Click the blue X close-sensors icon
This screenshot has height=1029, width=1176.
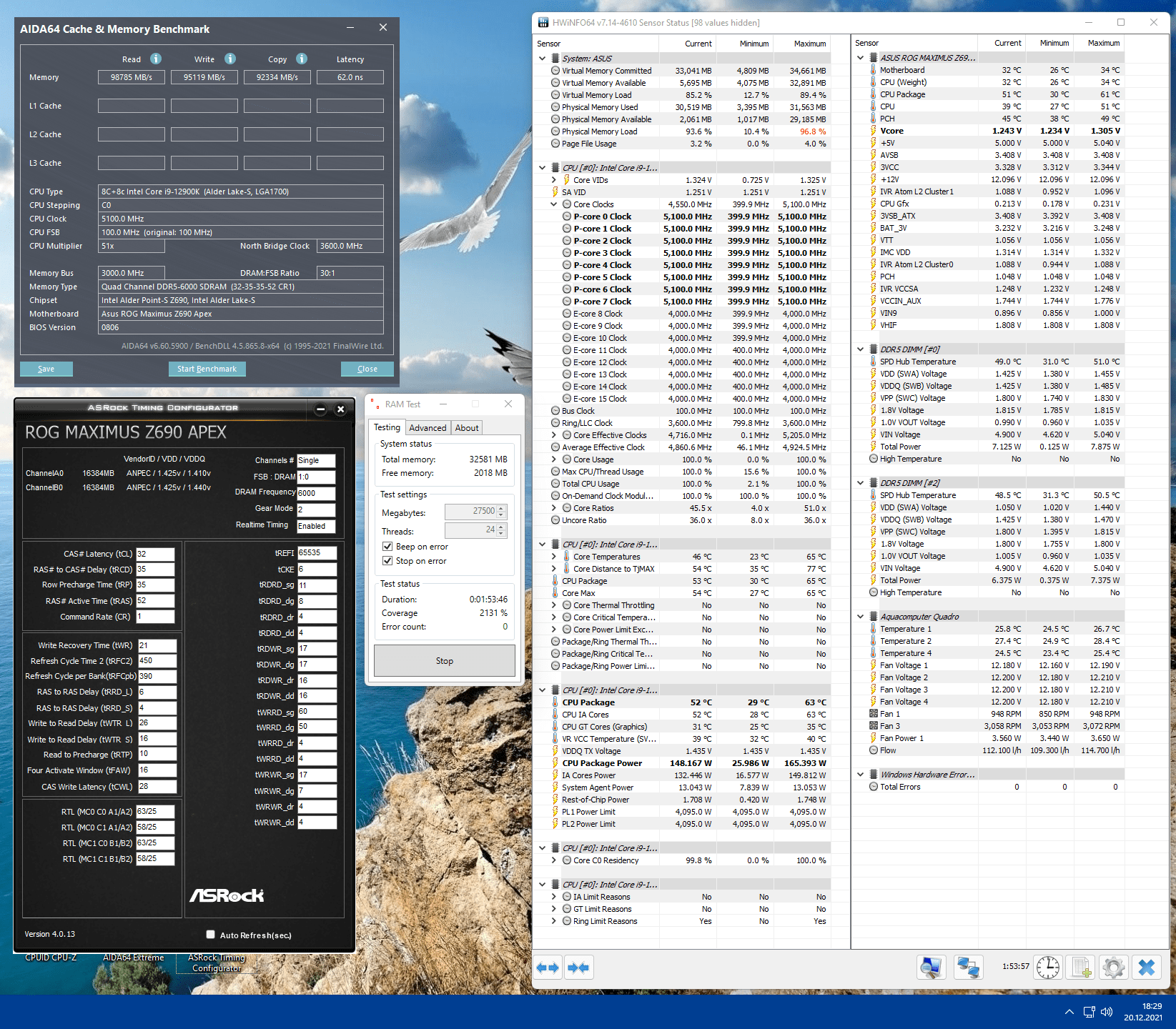1147,968
